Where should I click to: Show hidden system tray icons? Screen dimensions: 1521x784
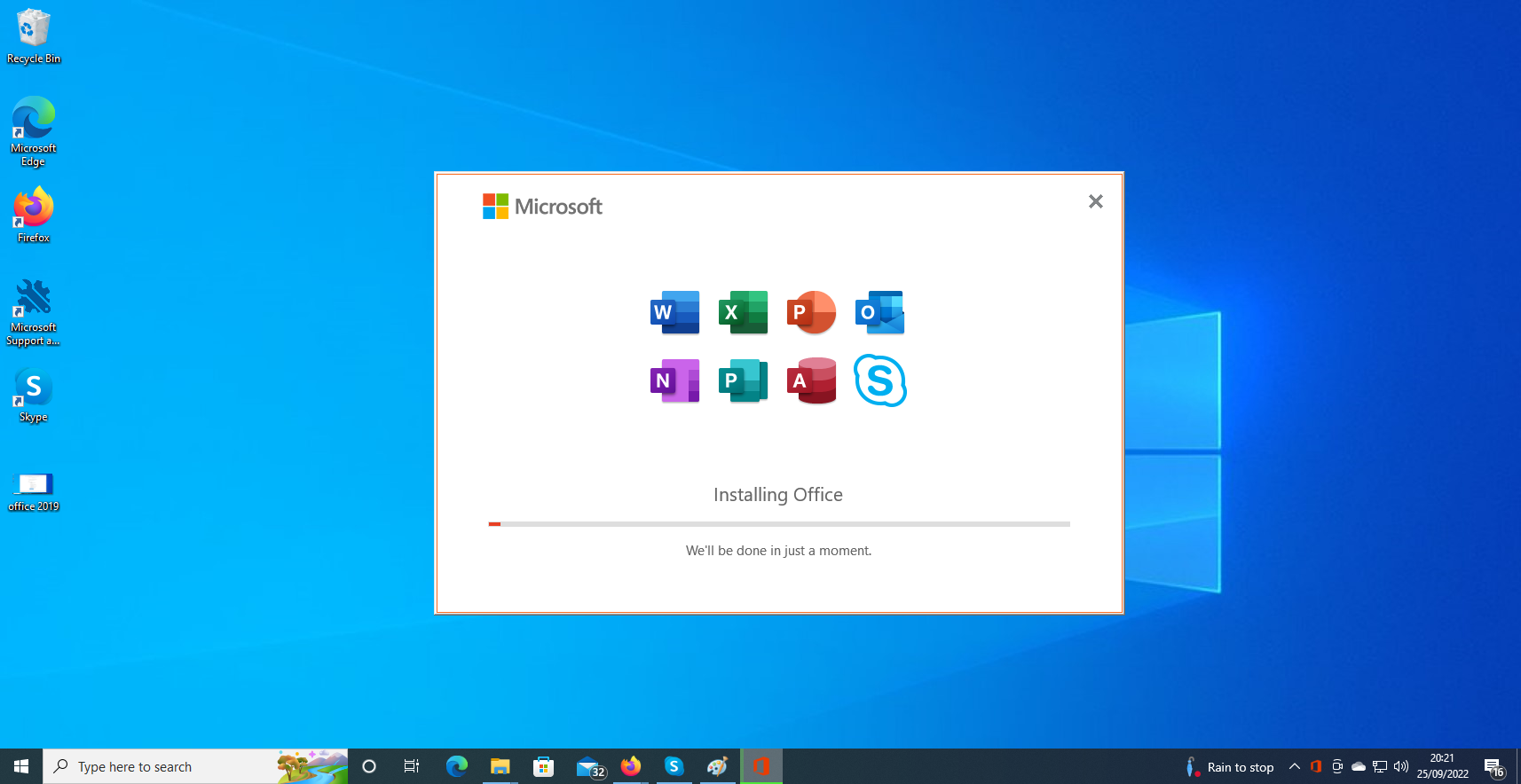[x=1295, y=766]
